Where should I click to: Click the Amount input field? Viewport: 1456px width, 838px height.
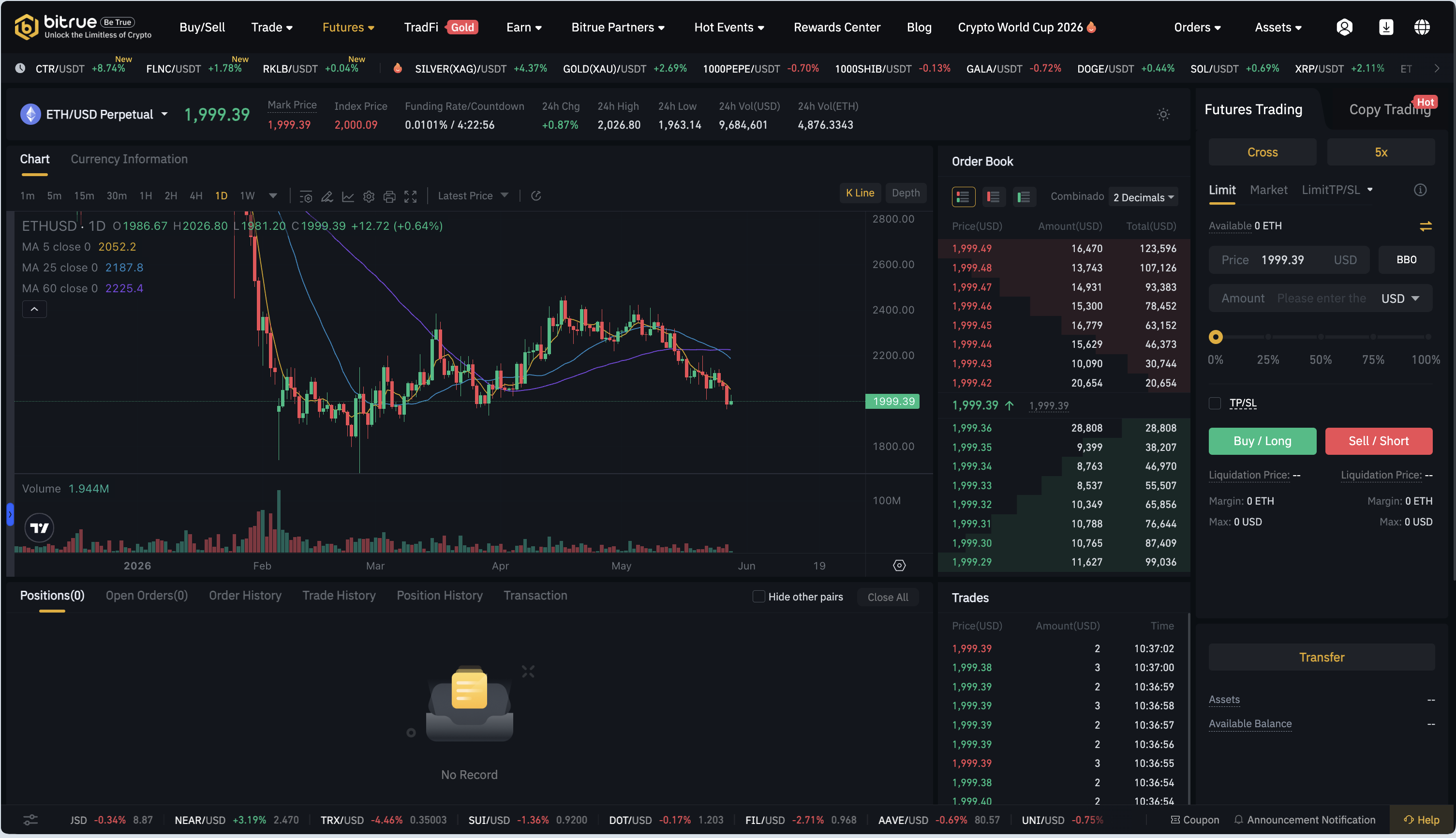tap(1320, 298)
